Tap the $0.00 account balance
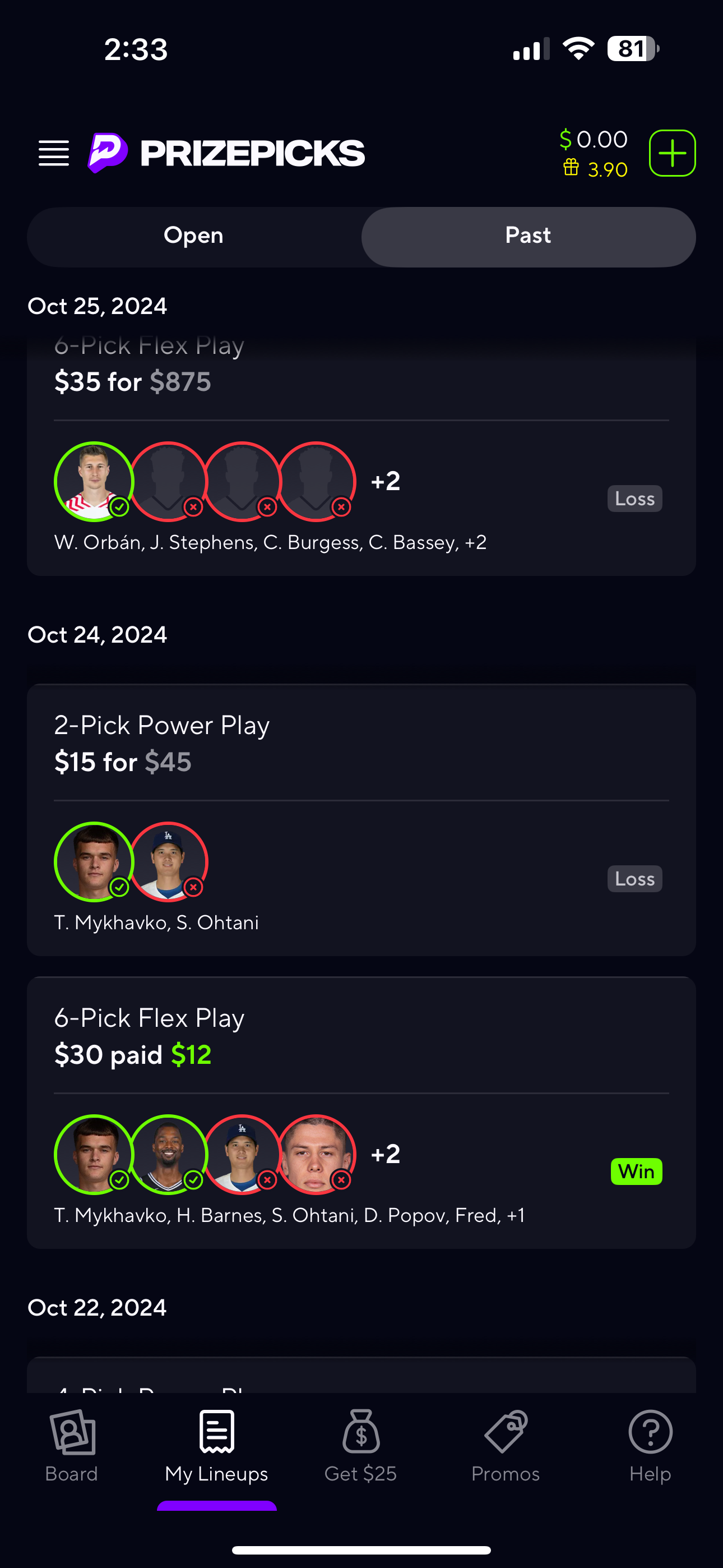Screen dimensions: 723x1568 [594, 140]
